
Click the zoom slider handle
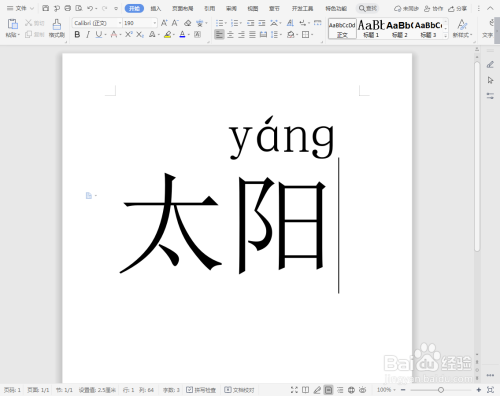click(x=441, y=390)
